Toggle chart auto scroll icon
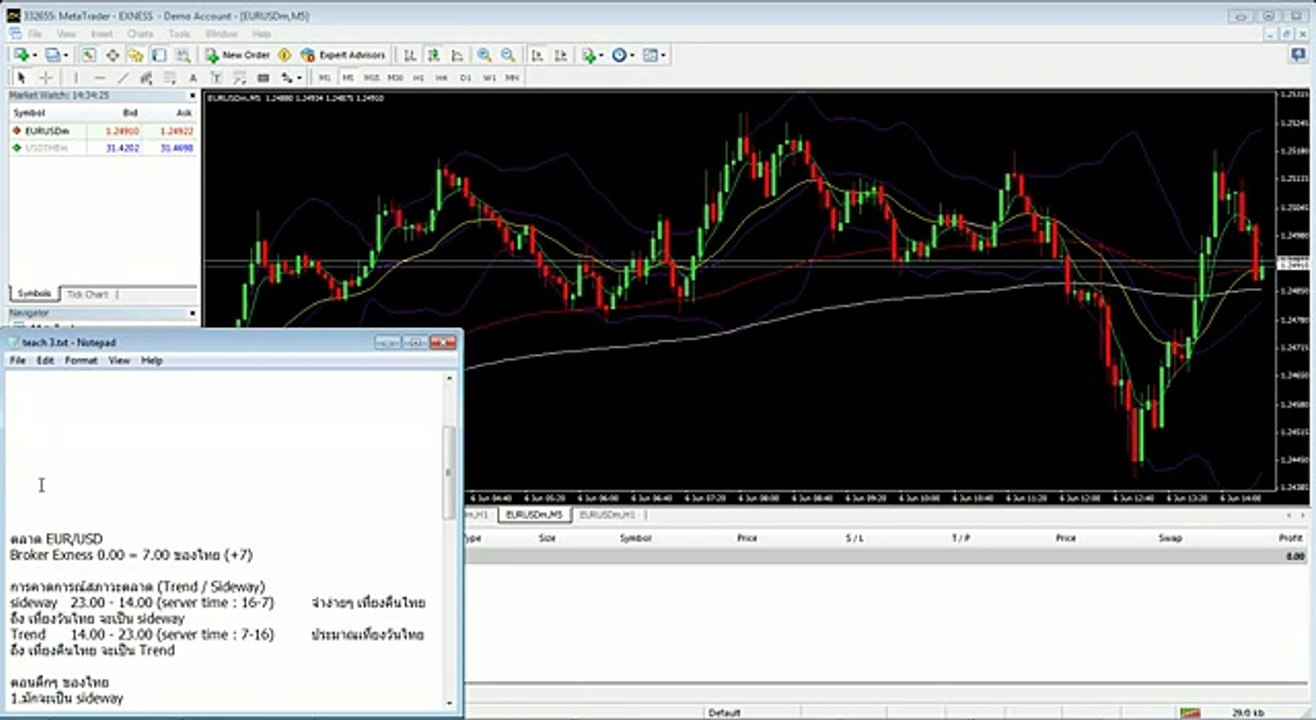This screenshot has height=720, width=1316. click(x=537, y=55)
